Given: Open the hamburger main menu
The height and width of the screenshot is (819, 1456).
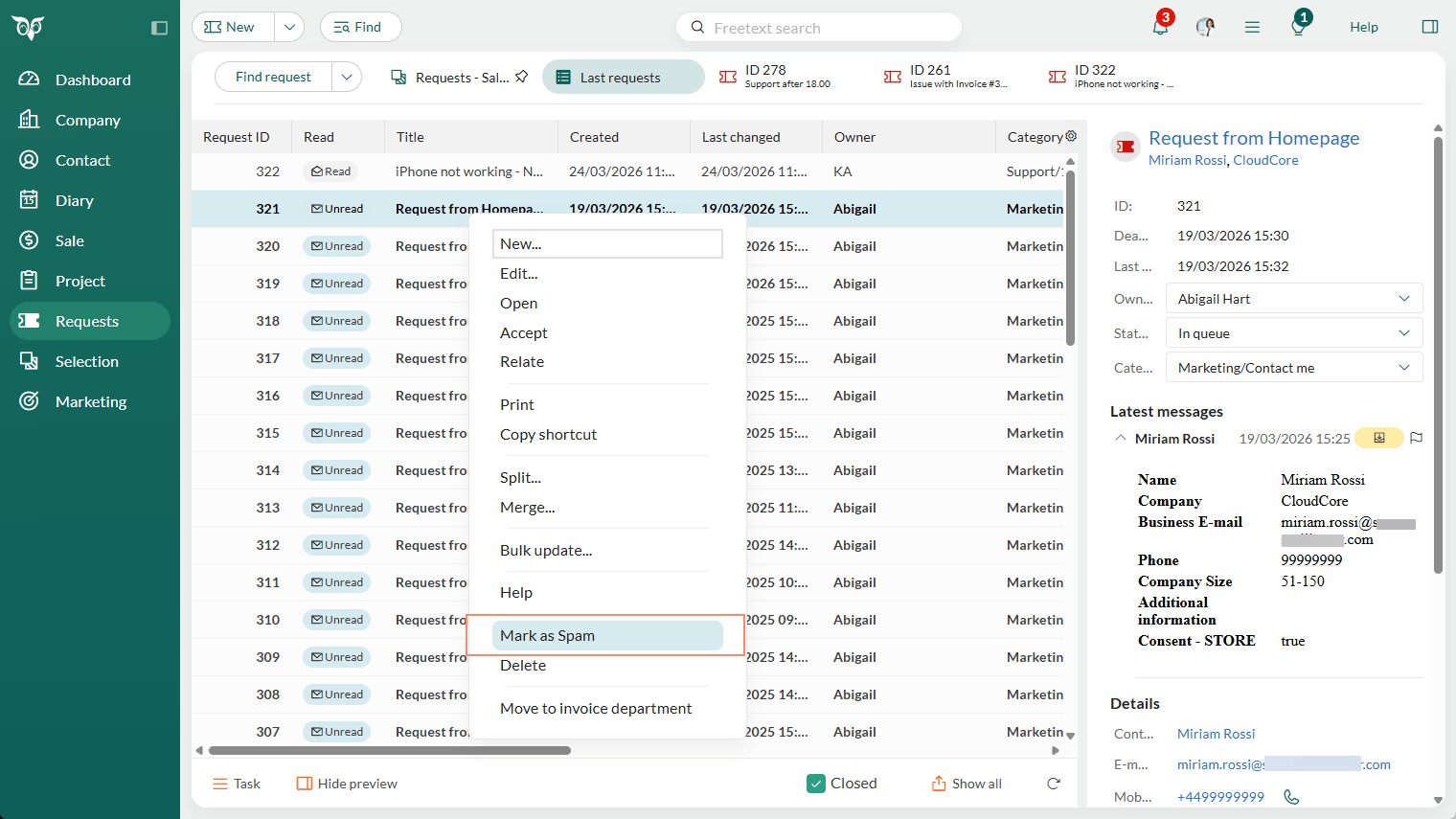Looking at the screenshot, I should [x=1252, y=27].
